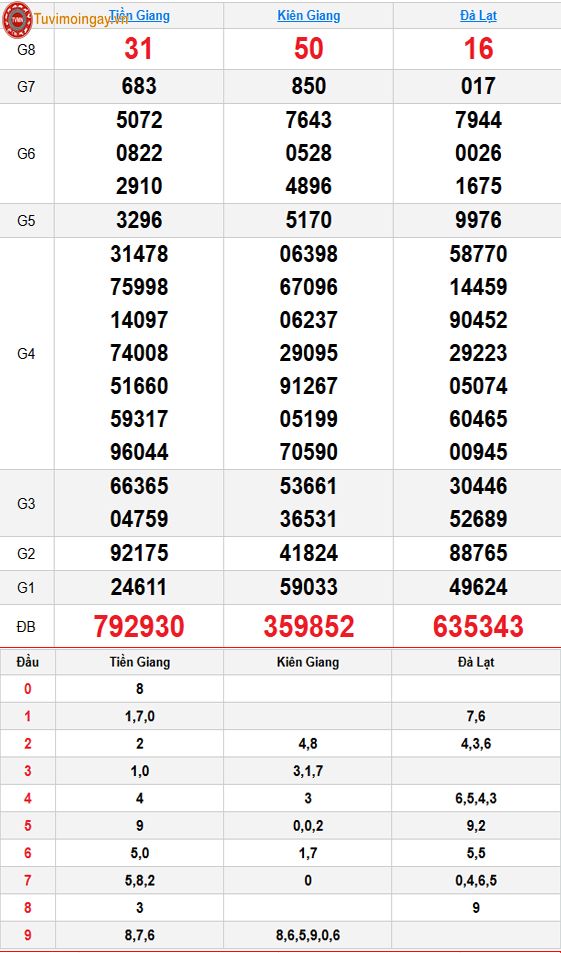Click G6 number 5072

coord(139,120)
